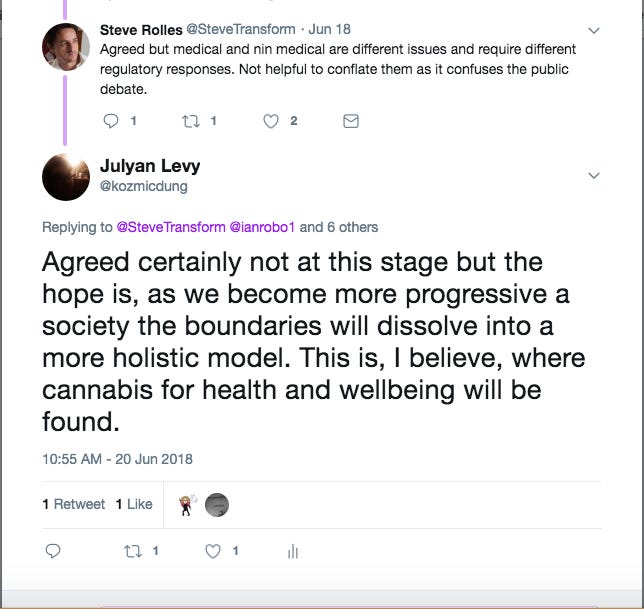View the 1 Like list
This screenshot has width=644, height=609.
click(134, 504)
